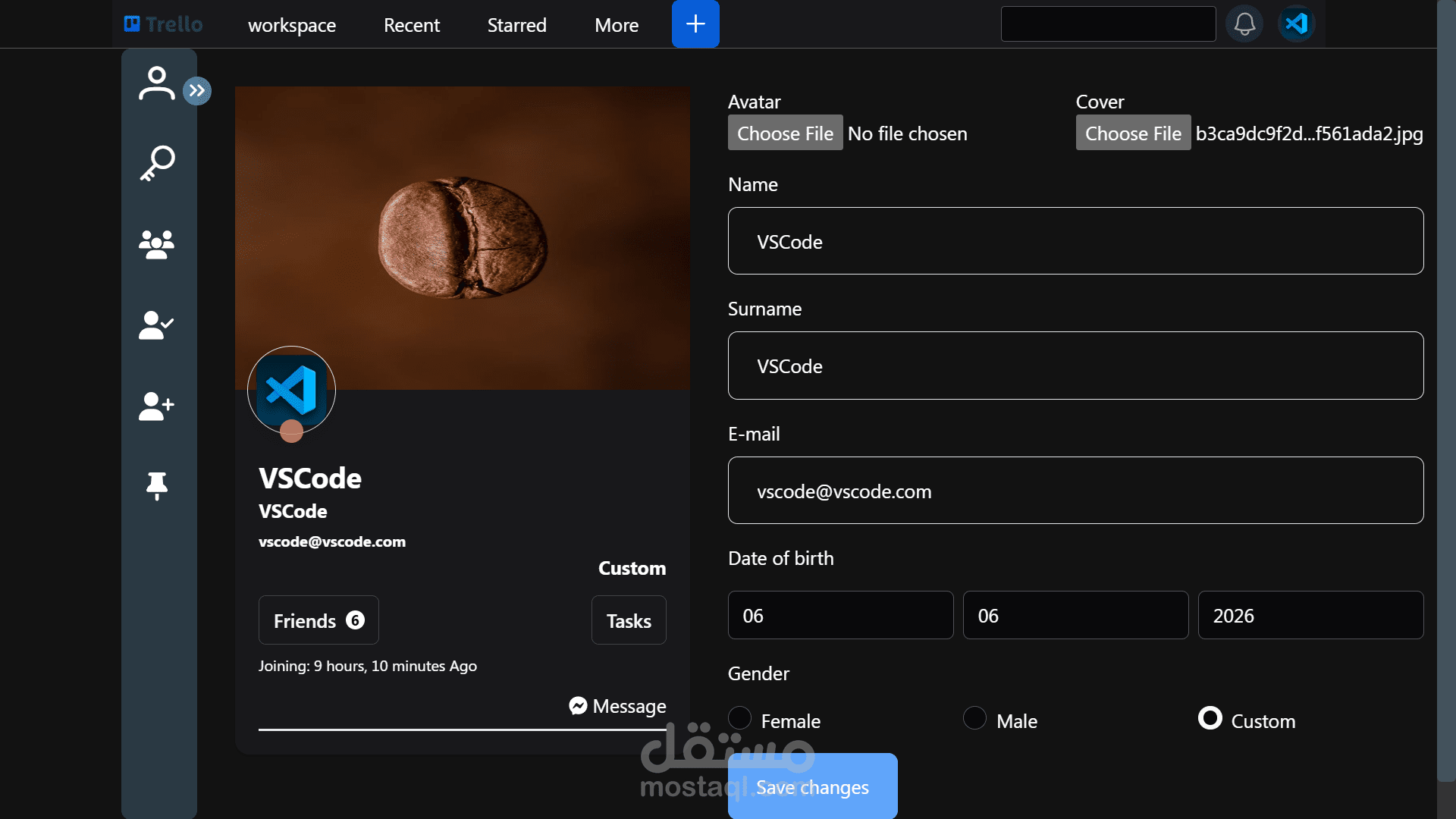This screenshot has height=819, width=1456.
Task: Click the Save changes button
Action: coord(812,786)
